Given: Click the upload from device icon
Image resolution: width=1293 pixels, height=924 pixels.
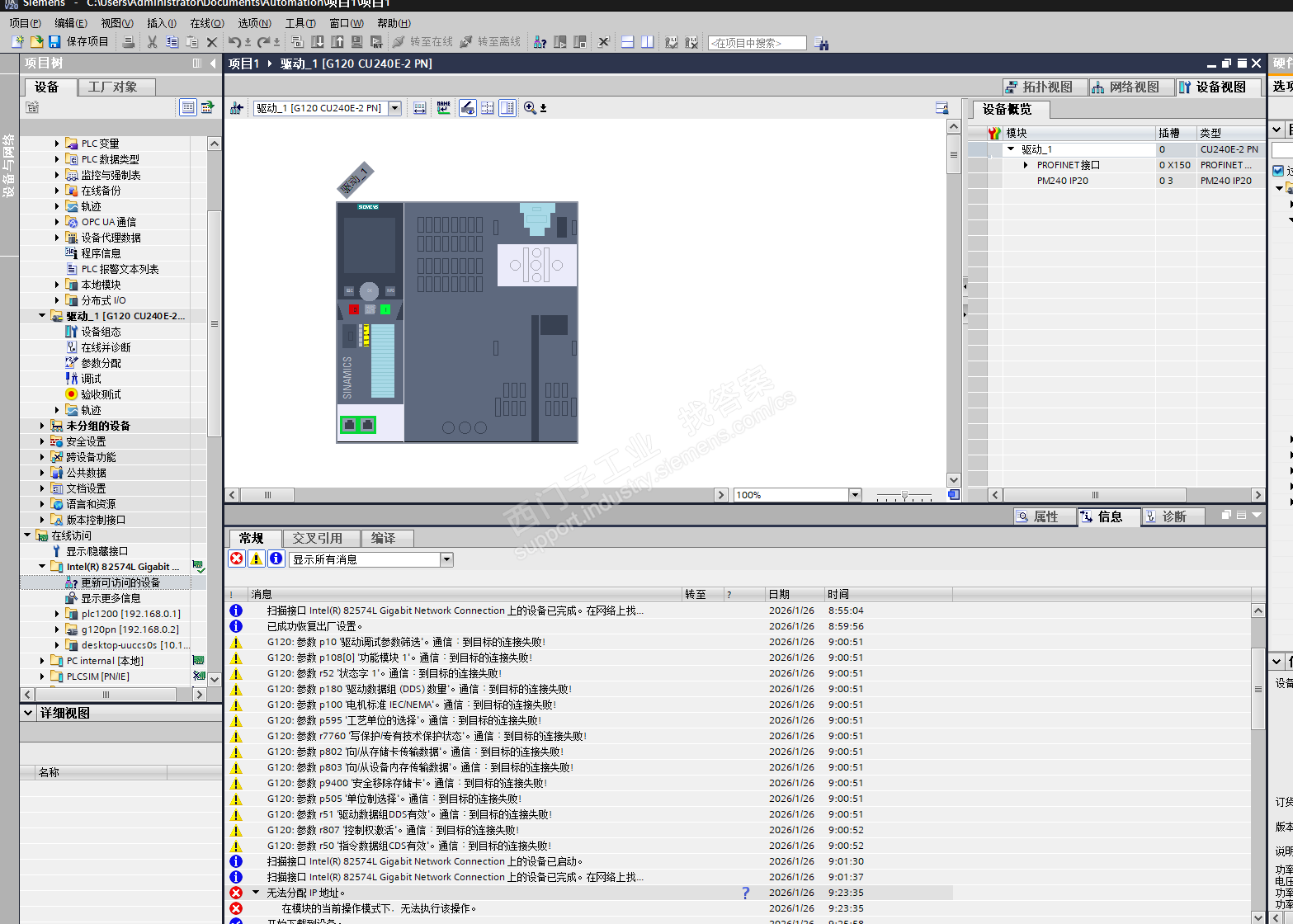Looking at the screenshot, I should pos(337,42).
